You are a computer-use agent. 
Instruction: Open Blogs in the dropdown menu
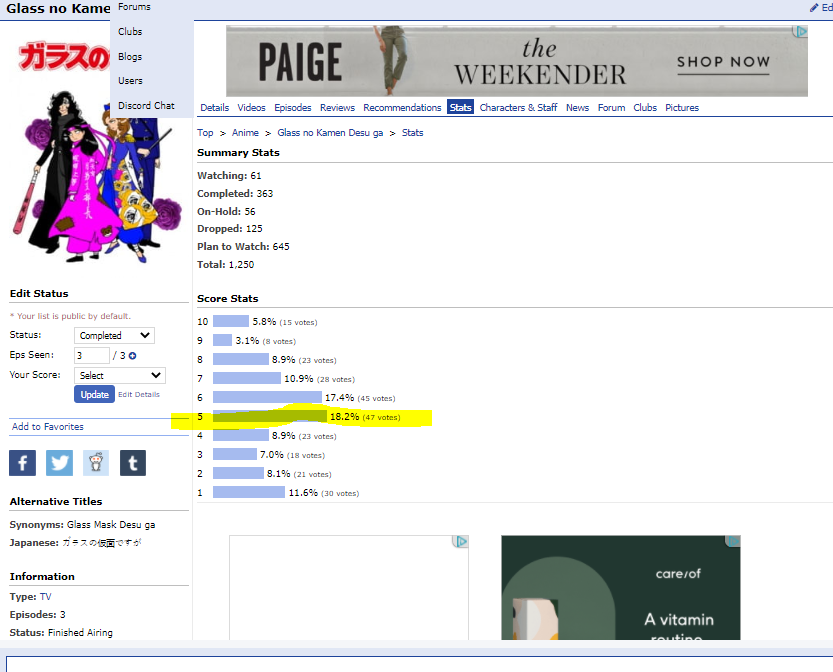point(130,56)
